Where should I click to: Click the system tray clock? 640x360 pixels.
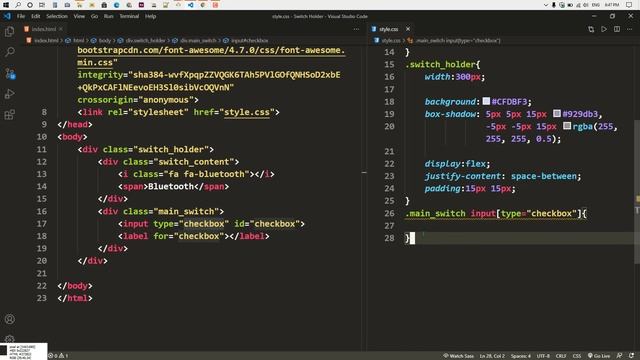pos(611,5)
